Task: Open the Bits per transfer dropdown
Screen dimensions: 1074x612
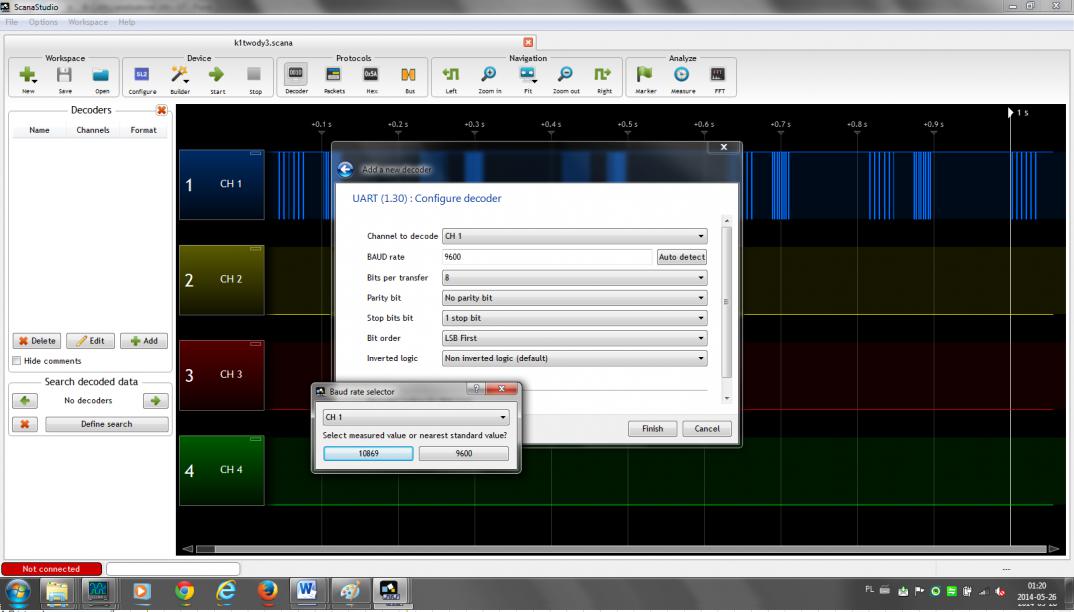Action: pos(575,278)
